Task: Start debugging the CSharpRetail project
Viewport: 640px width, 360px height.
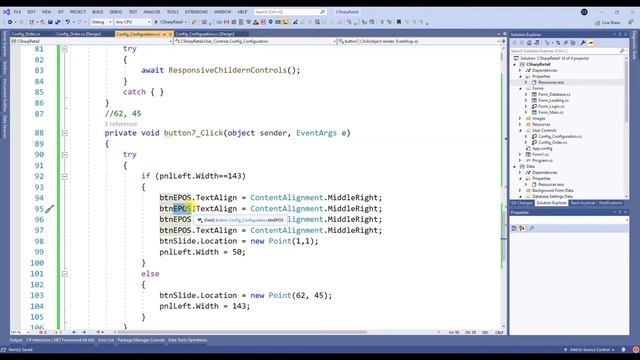Action: tap(170, 22)
